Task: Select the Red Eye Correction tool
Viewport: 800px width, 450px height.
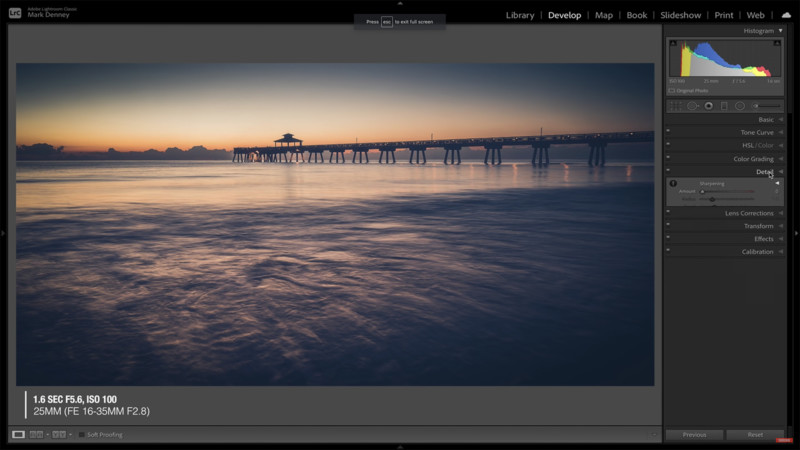Action: (708, 105)
